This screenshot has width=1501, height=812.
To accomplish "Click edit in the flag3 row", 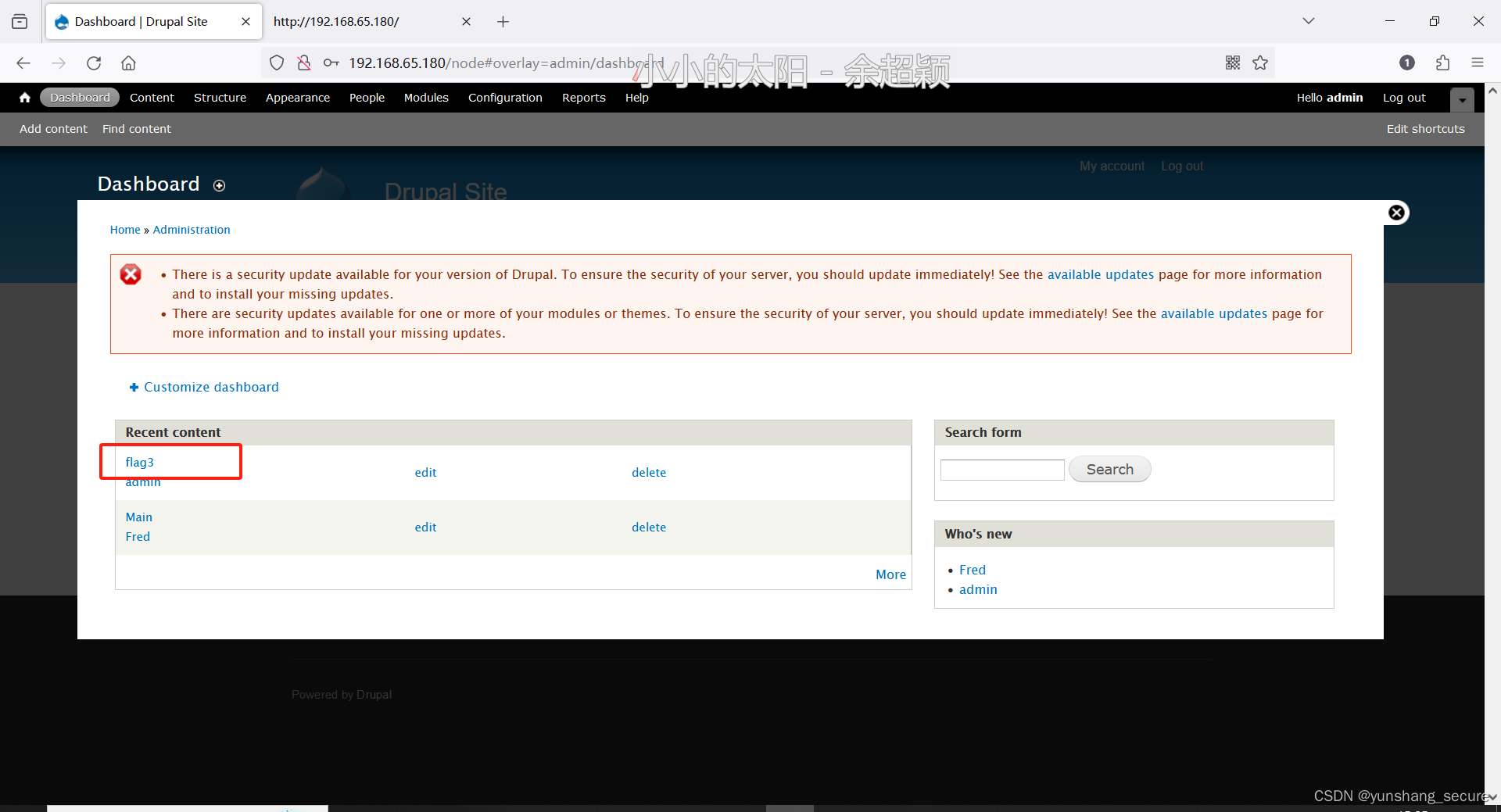I will (x=425, y=472).
